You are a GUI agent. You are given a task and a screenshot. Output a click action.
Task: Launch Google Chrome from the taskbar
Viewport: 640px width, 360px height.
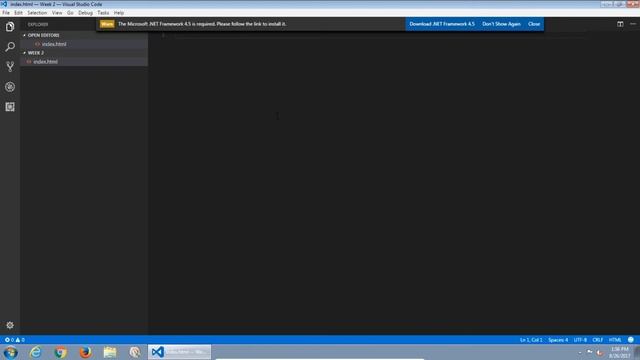coord(60,352)
